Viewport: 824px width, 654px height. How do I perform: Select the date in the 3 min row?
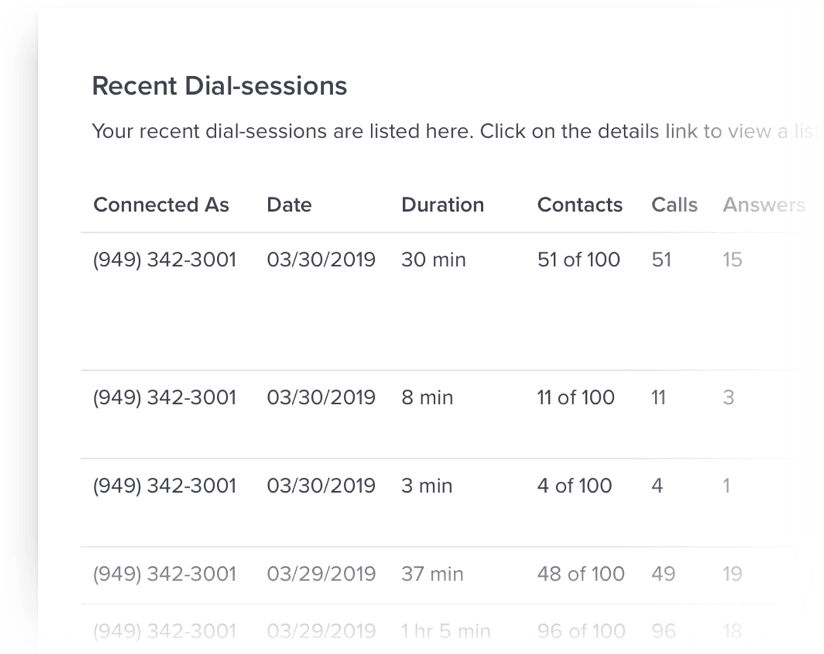tap(321, 486)
